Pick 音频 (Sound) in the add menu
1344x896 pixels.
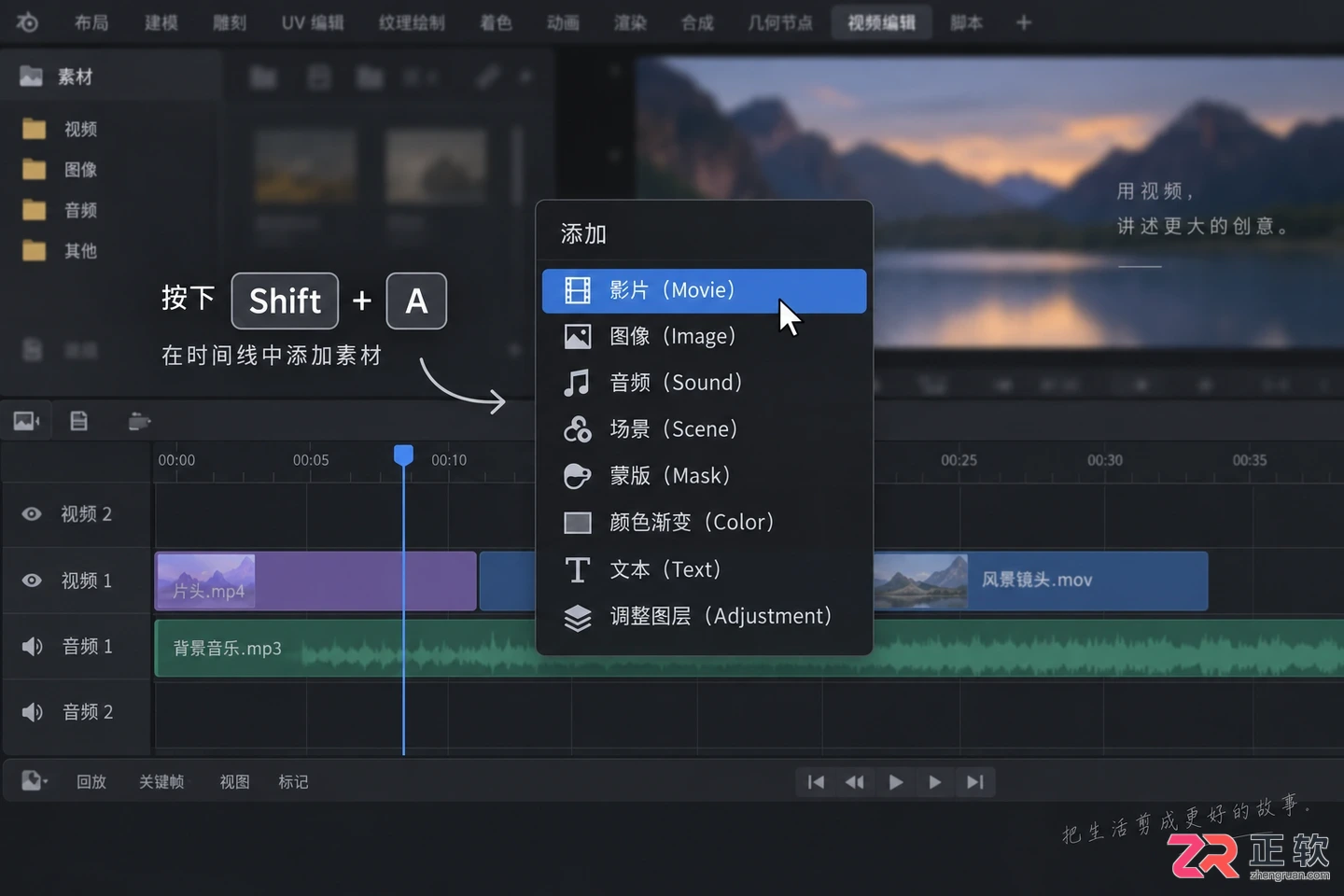(704, 383)
